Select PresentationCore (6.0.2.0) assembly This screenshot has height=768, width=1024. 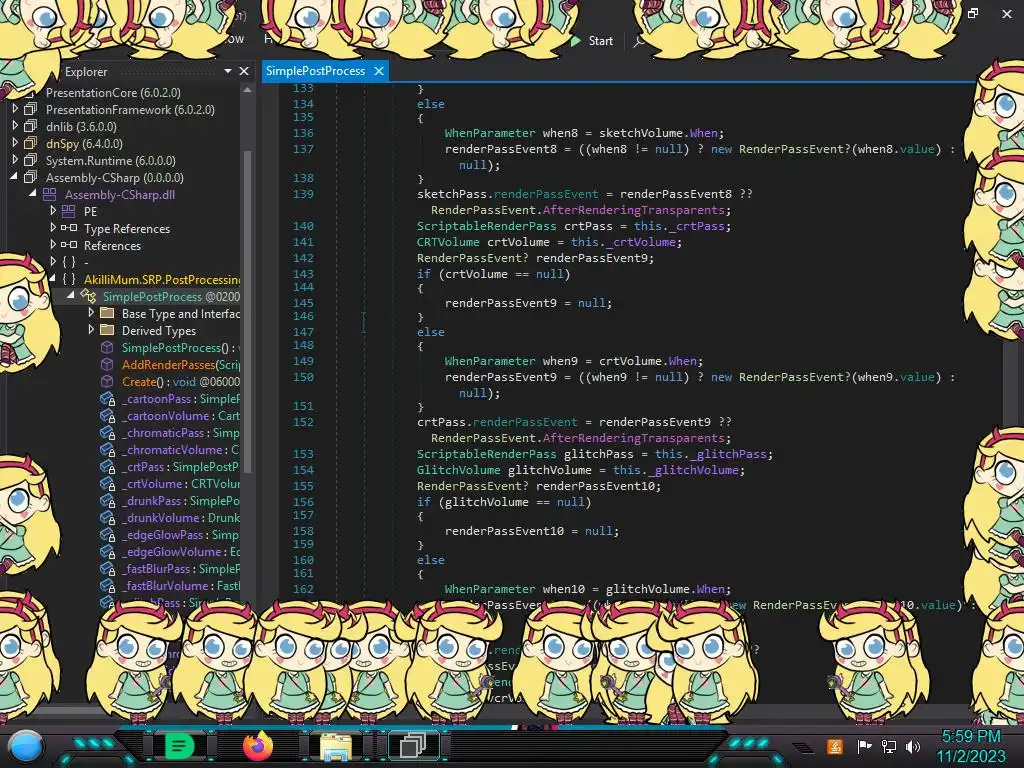click(113, 93)
